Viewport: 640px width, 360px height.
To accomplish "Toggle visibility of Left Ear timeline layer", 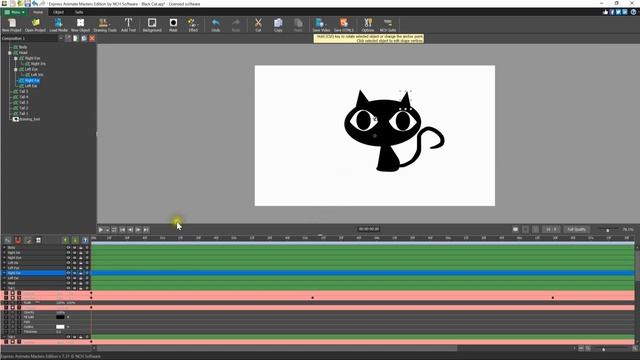I will coord(68,278).
